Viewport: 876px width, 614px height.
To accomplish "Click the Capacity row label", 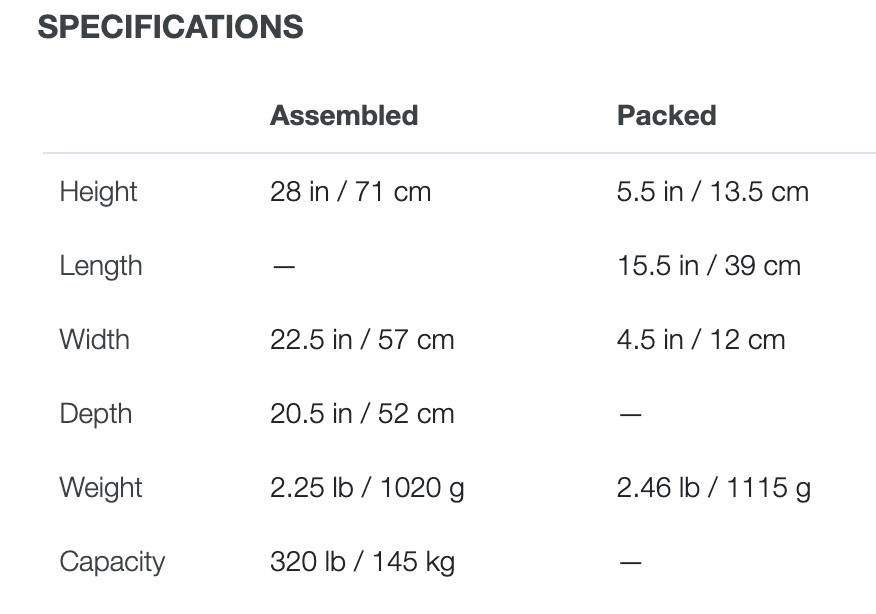I will (112, 562).
